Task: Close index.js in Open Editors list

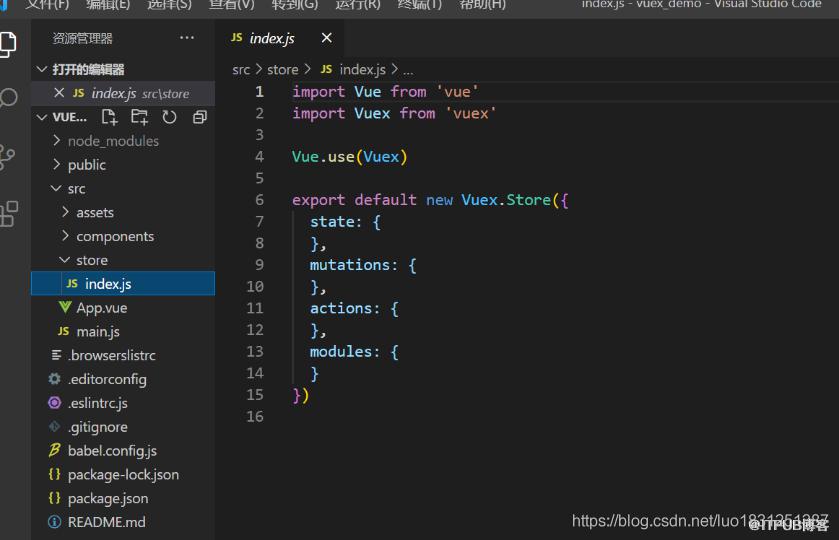Action: point(59,93)
